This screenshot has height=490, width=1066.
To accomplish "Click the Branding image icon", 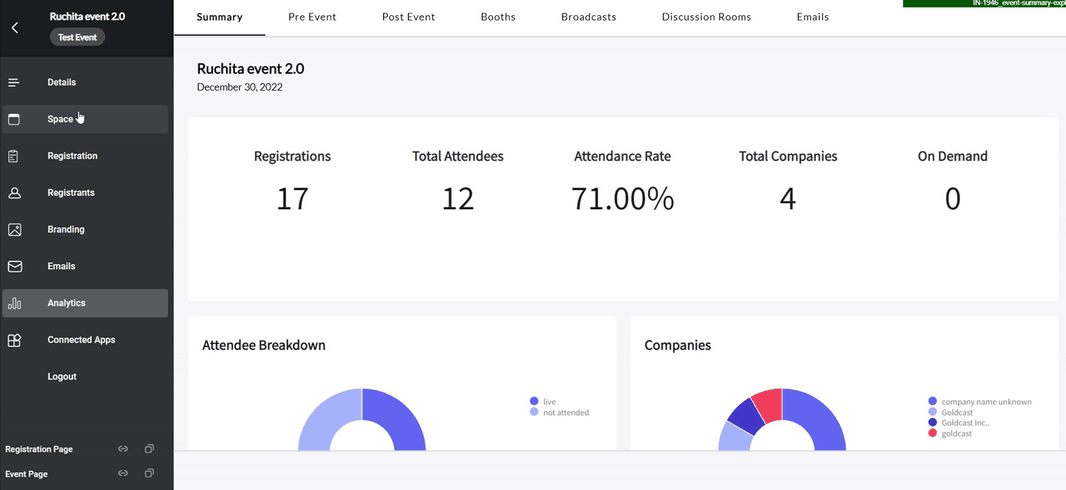I will pos(14,230).
